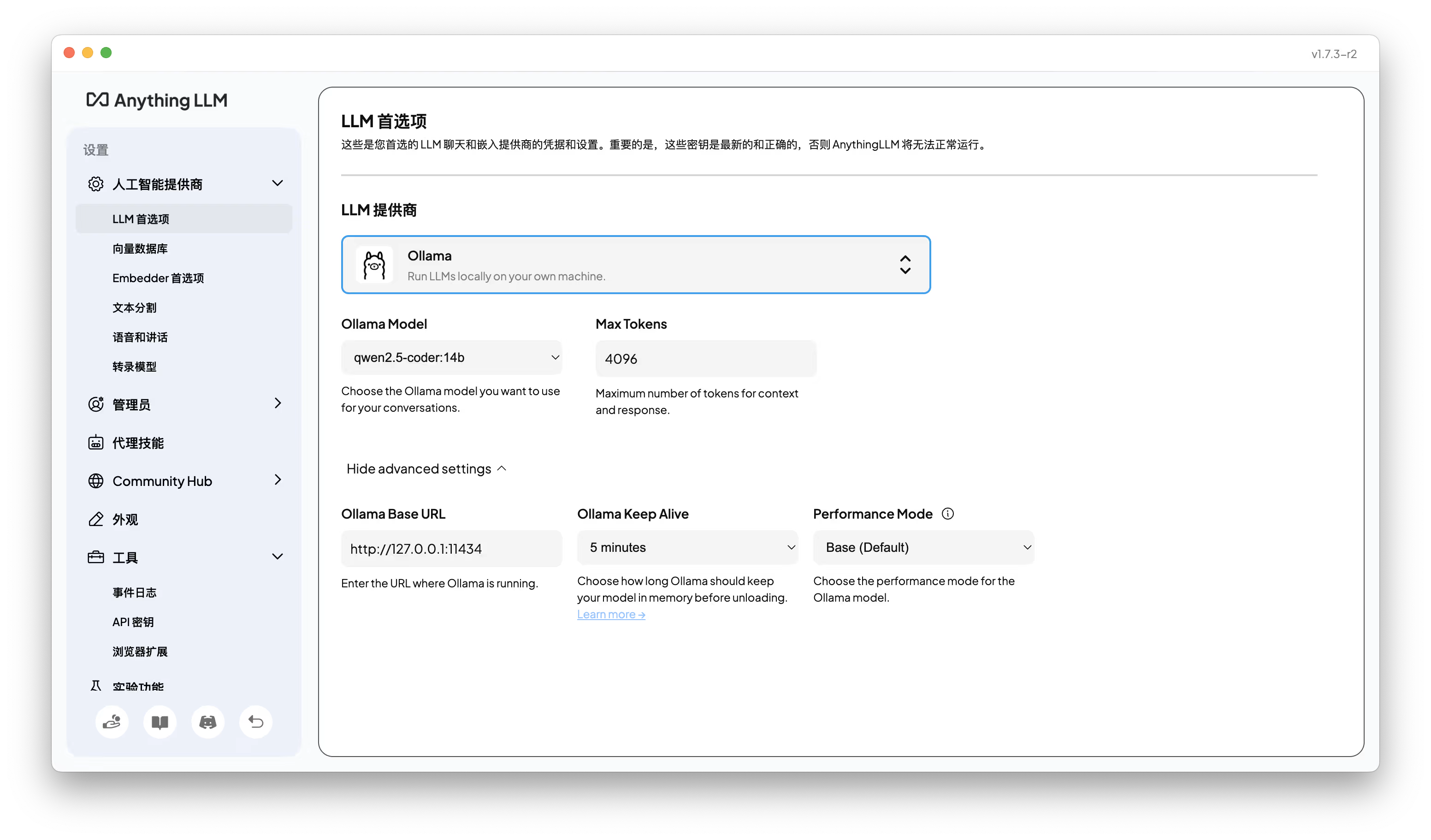
Task: Click the Performance Mode label
Action: coord(873,514)
